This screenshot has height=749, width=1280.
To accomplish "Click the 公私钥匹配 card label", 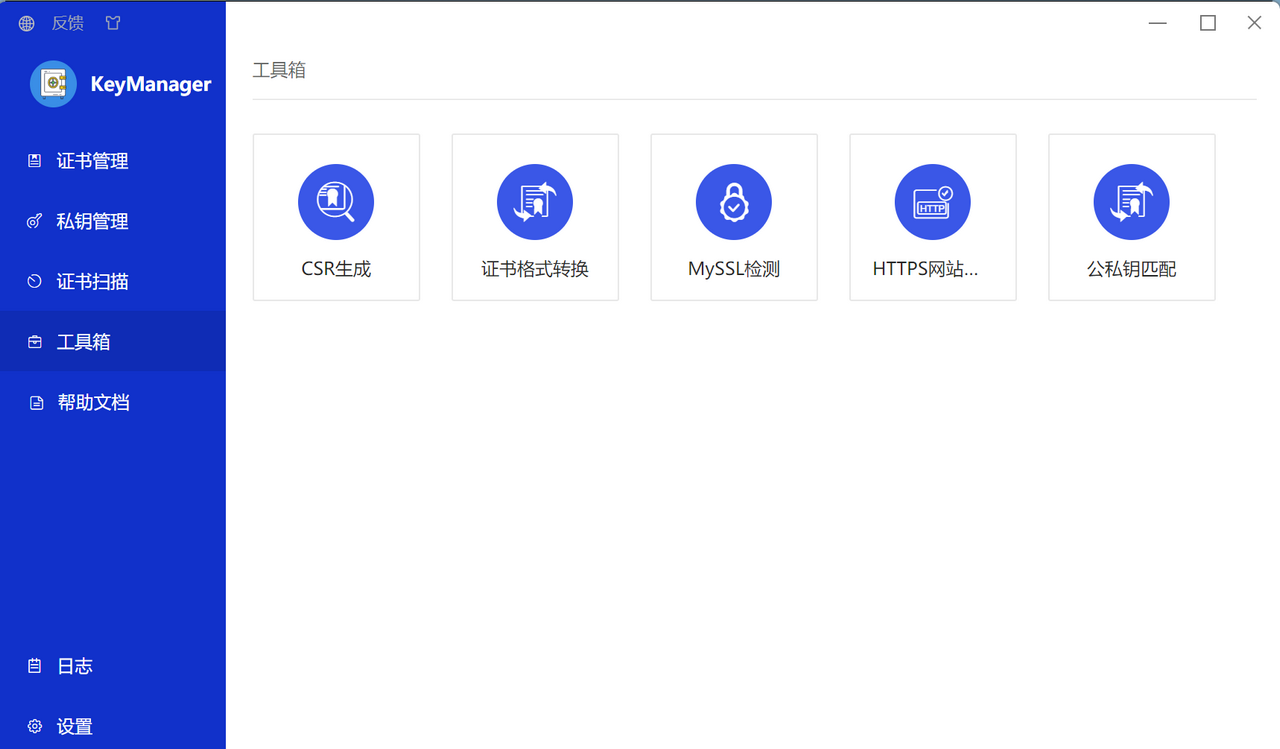I will pyautogui.click(x=1131, y=269).
